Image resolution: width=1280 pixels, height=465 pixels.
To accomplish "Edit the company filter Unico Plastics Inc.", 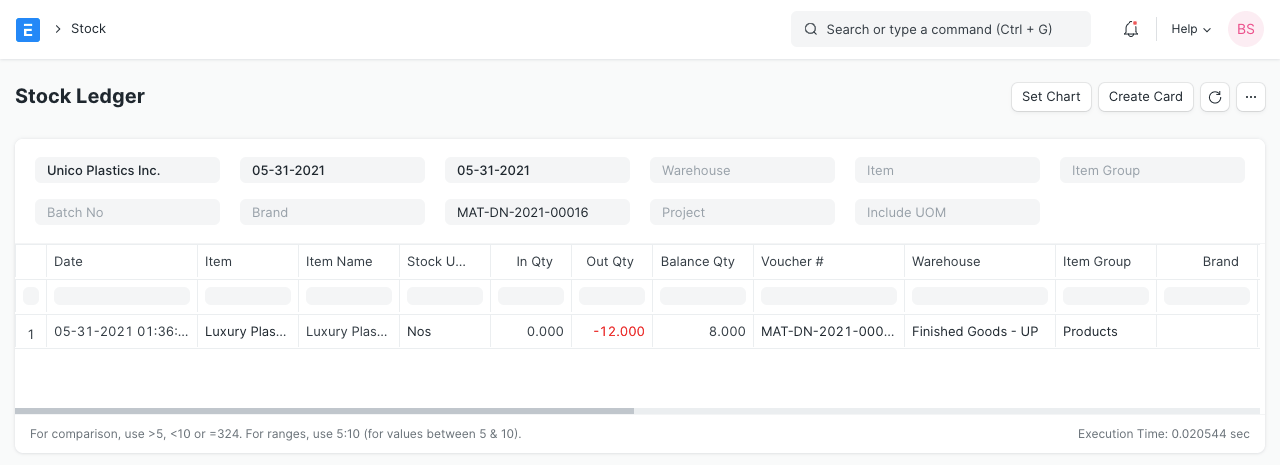I will [x=127, y=170].
